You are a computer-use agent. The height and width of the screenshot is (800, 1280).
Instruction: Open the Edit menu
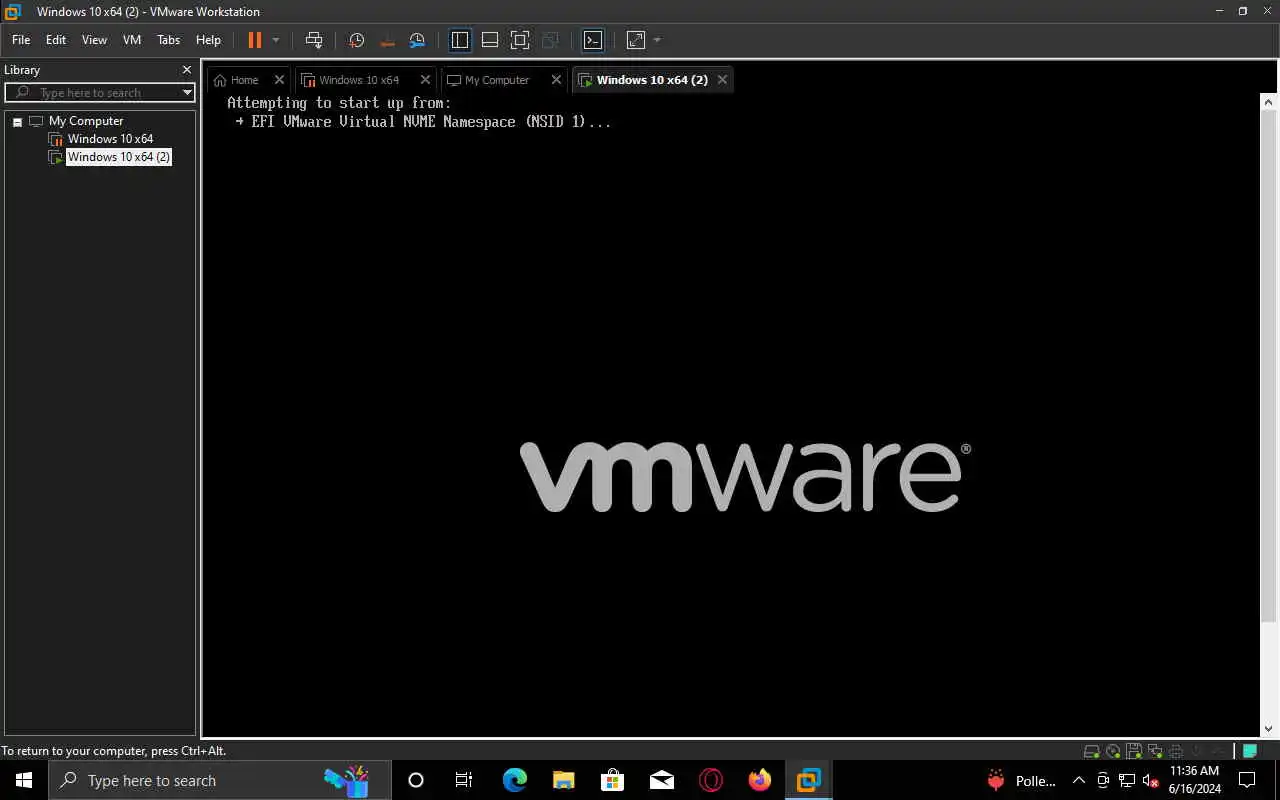pyautogui.click(x=56, y=40)
